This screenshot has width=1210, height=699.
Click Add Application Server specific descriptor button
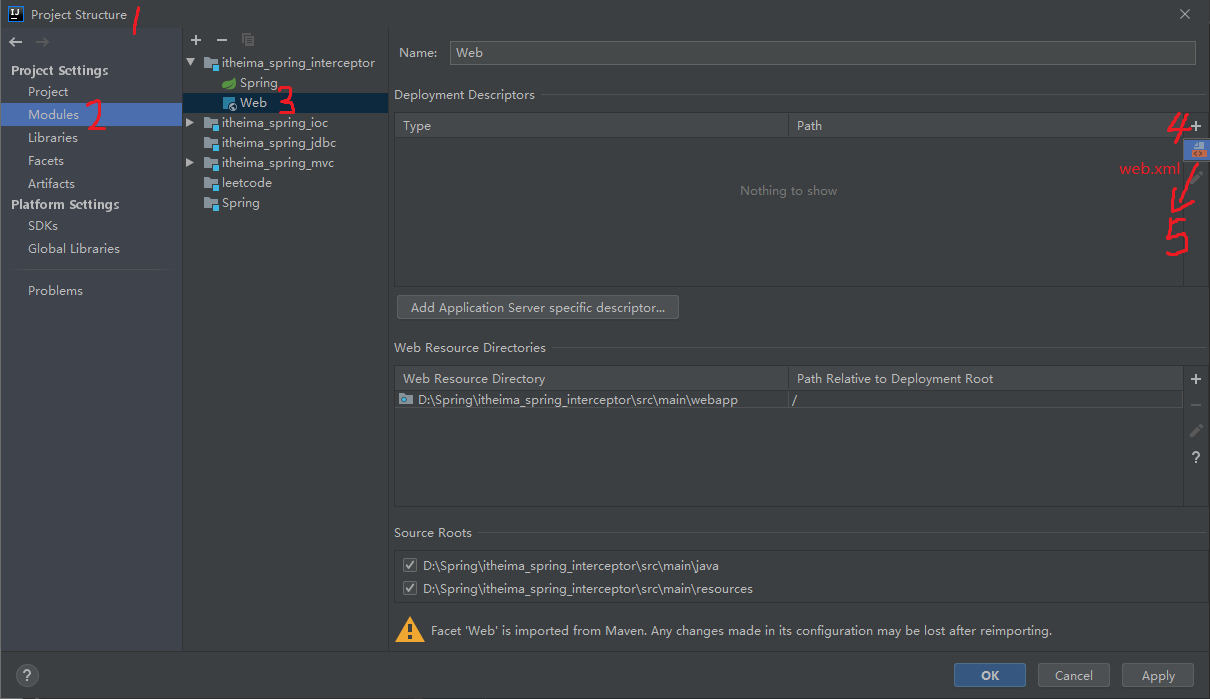pos(538,308)
